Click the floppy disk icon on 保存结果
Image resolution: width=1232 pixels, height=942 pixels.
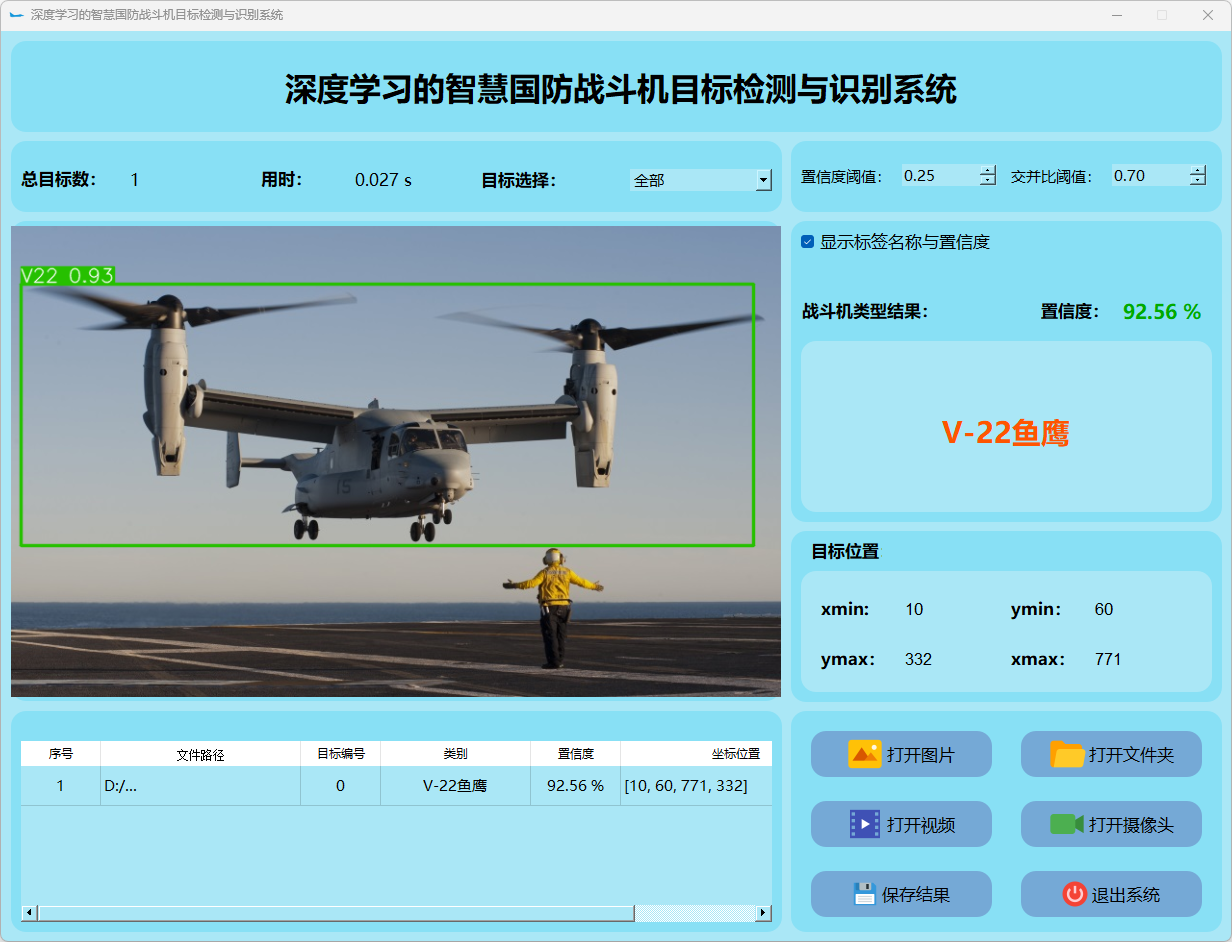(x=865, y=894)
